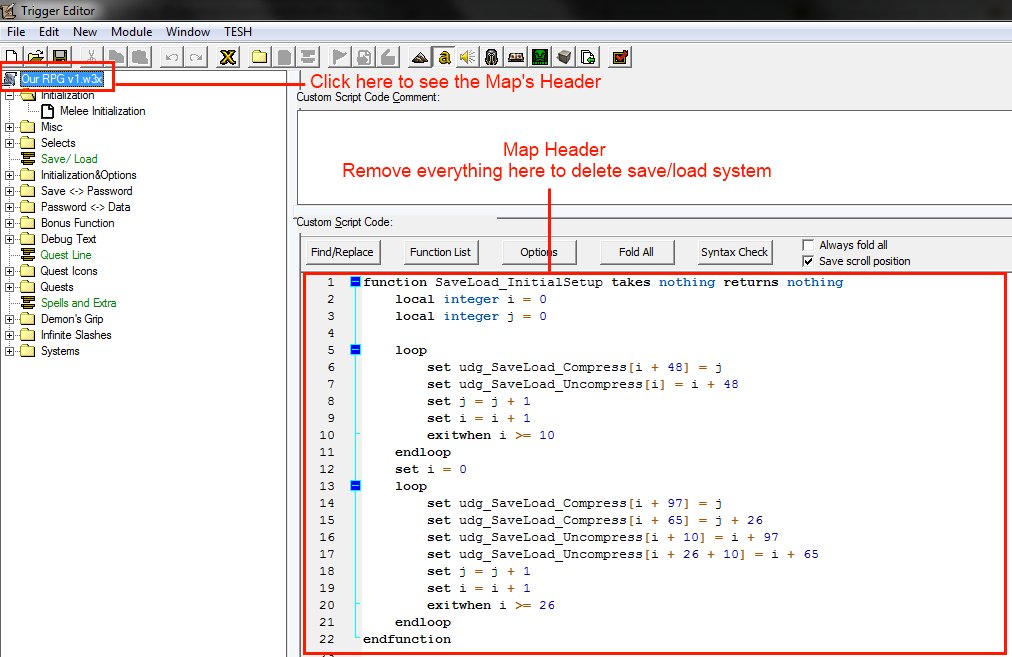Expand the Bonus Function folder
The image size is (1012, 657).
(x=10, y=223)
